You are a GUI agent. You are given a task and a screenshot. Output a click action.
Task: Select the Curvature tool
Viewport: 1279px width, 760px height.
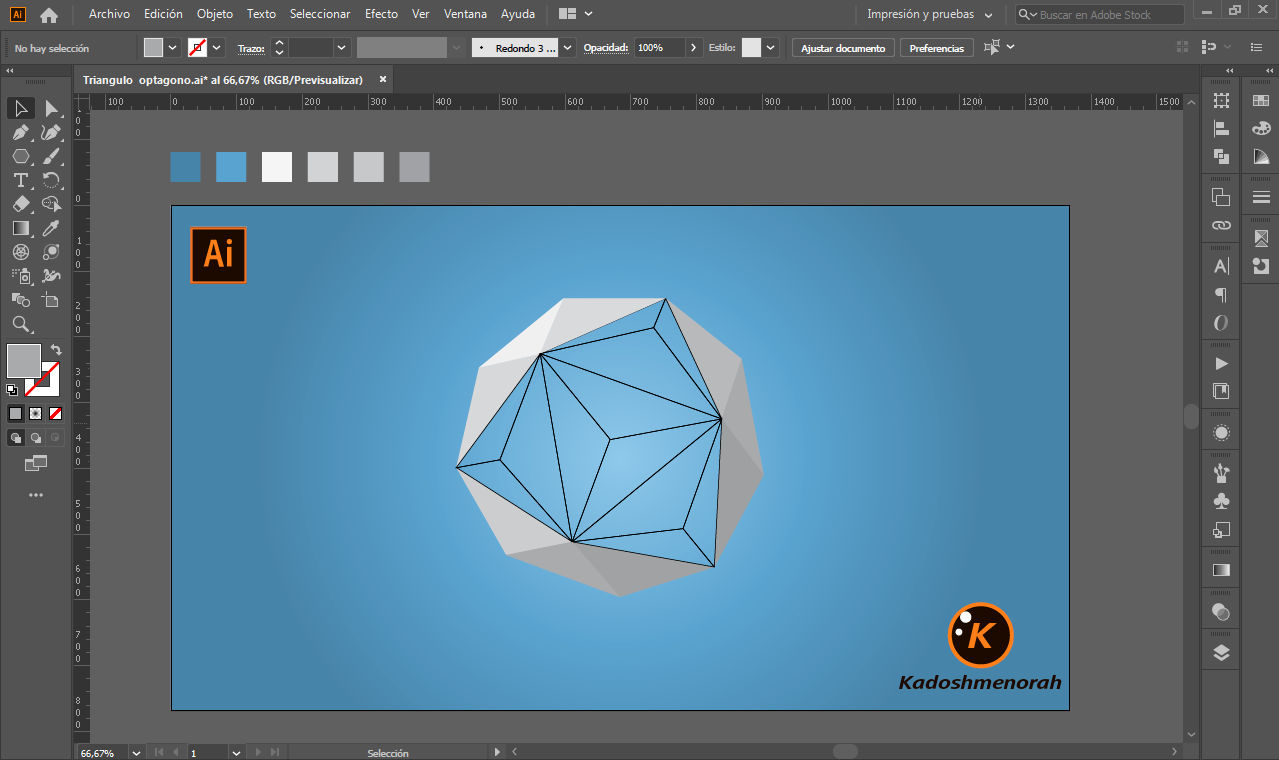pyautogui.click(x=51, y=132)
